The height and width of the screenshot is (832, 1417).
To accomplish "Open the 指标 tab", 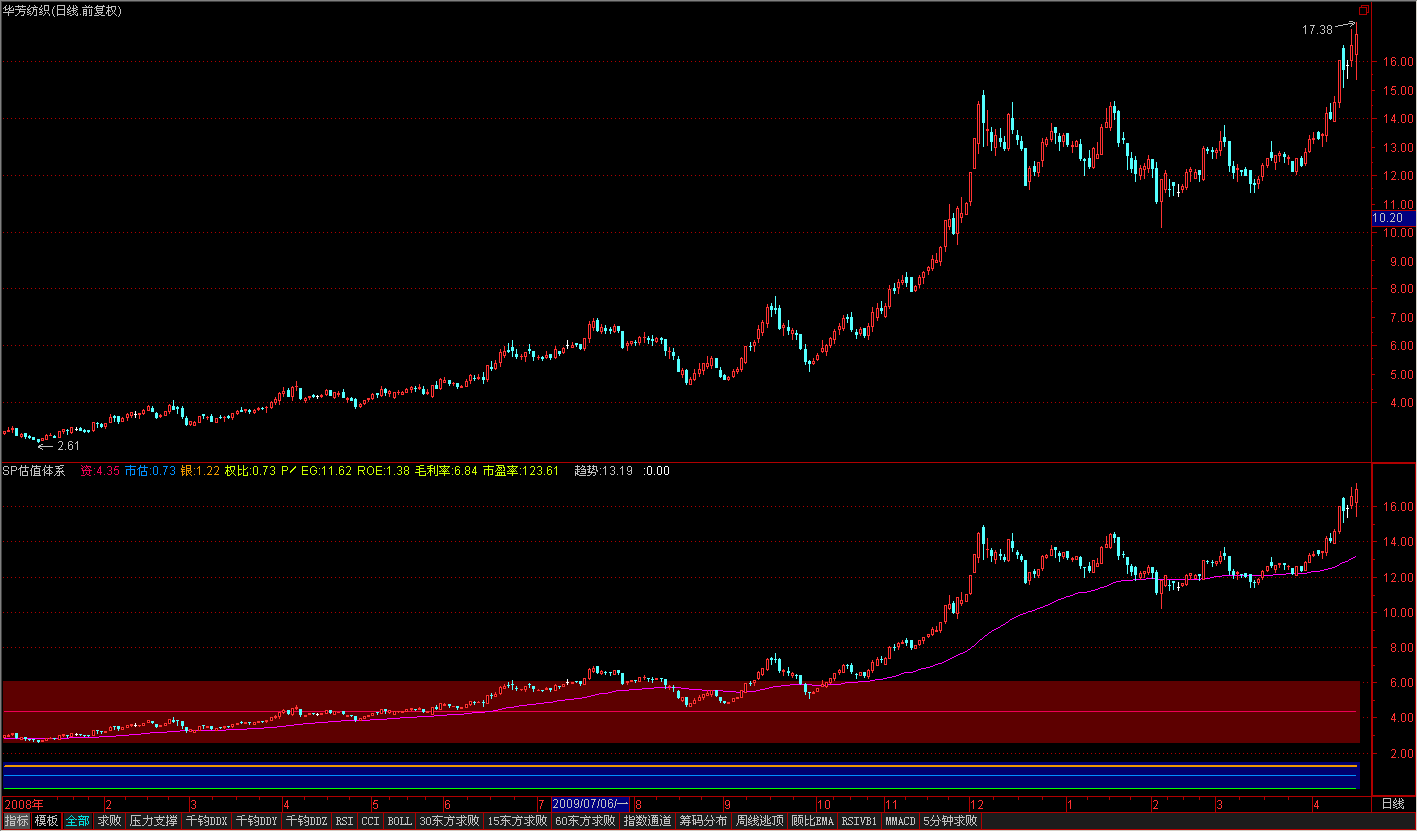I will pos(16,821).
